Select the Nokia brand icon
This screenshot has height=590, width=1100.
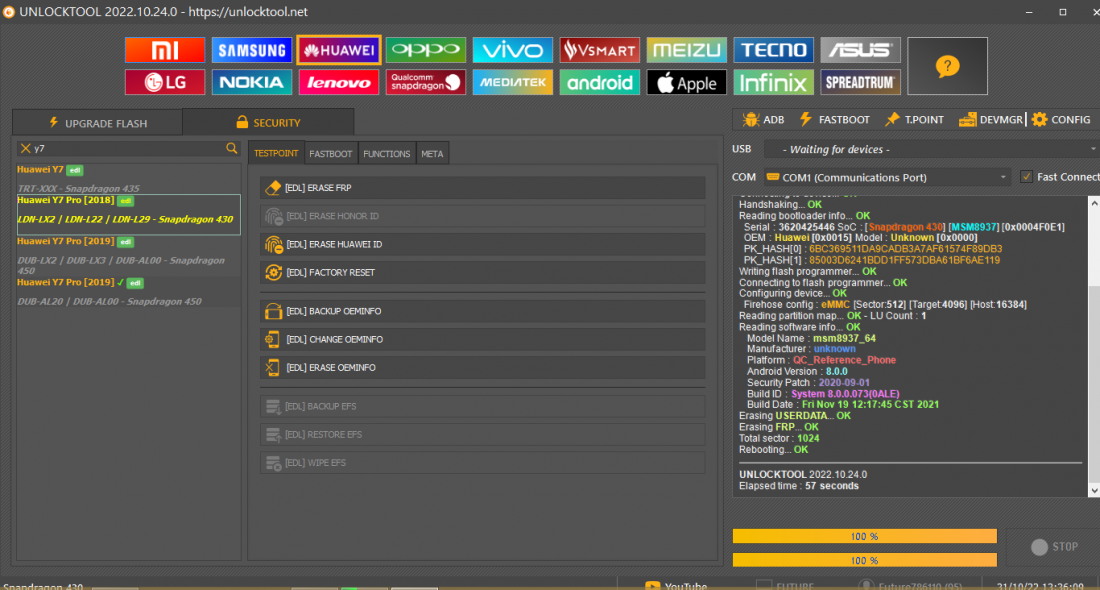click(252, 82)
